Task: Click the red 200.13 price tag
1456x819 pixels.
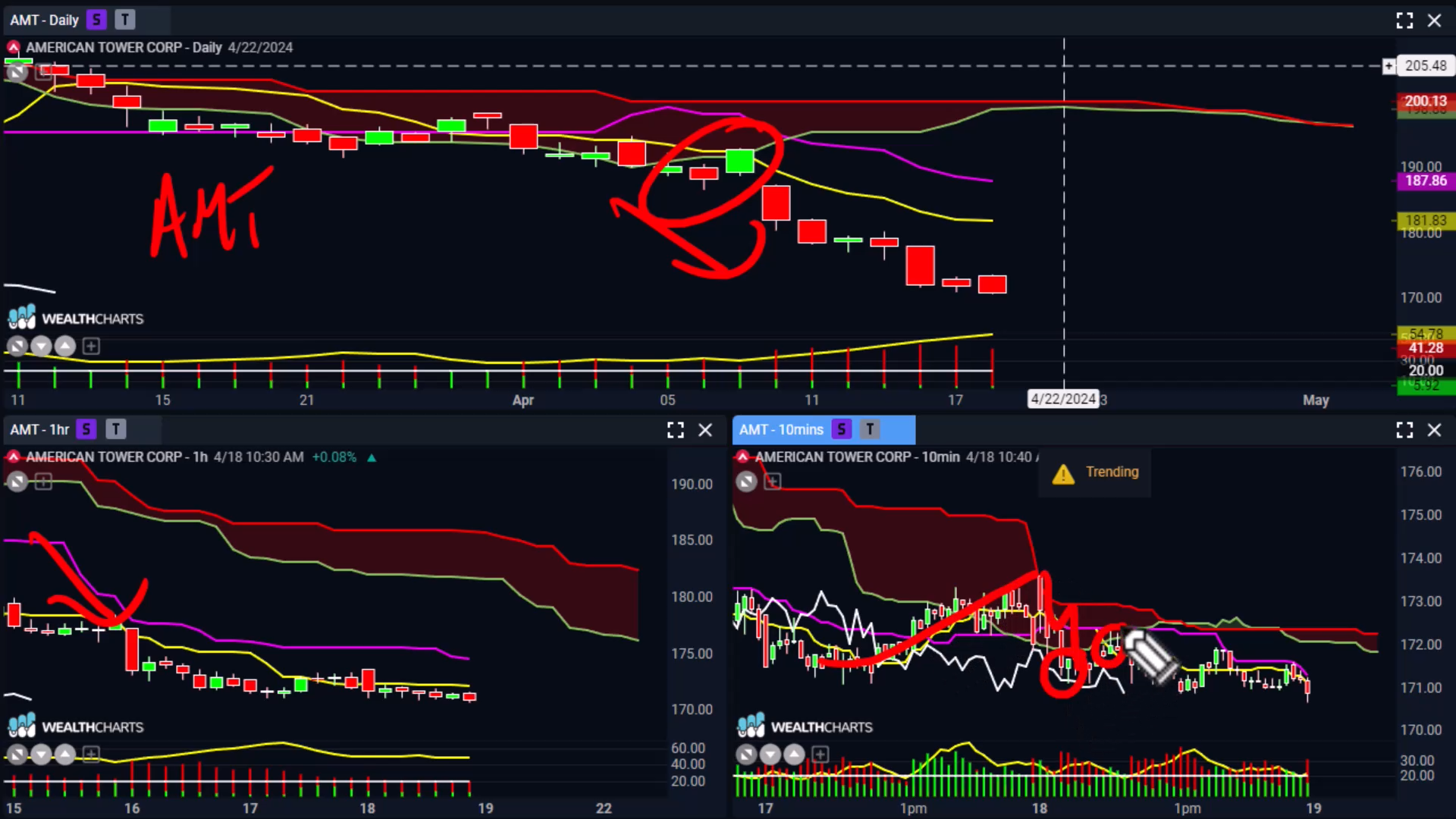Action: coord(1426,101)
